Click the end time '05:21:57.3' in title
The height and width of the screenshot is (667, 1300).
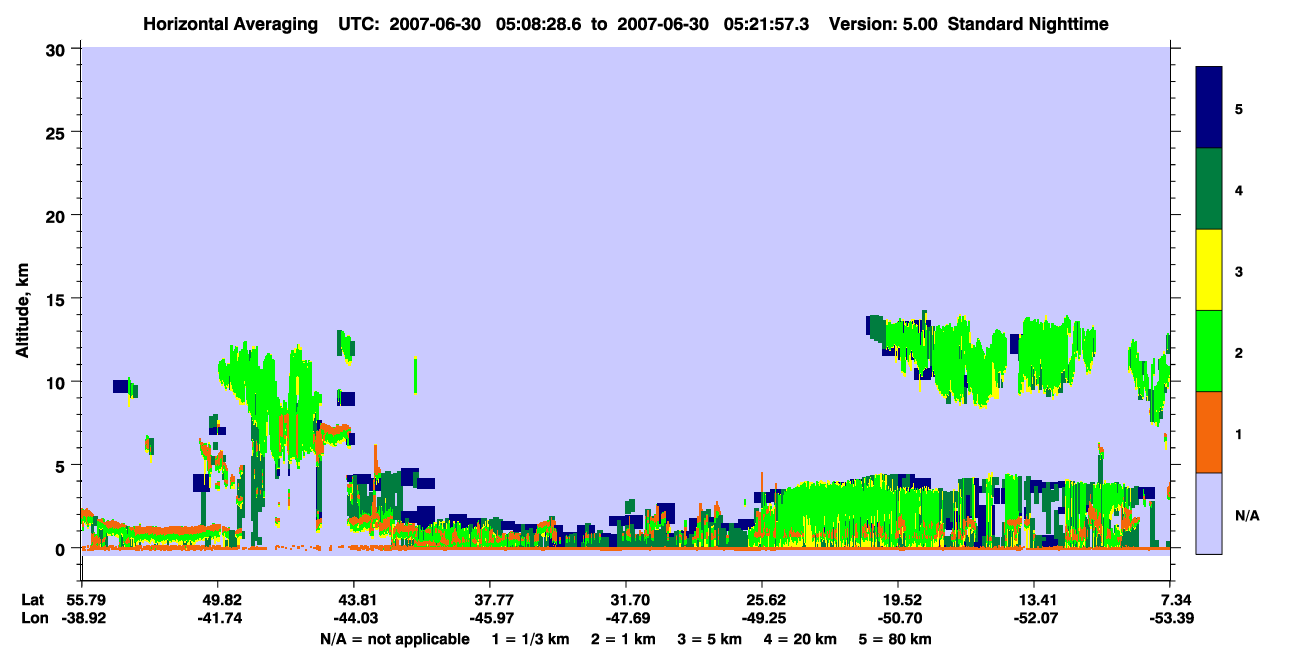tap(766, 23)
